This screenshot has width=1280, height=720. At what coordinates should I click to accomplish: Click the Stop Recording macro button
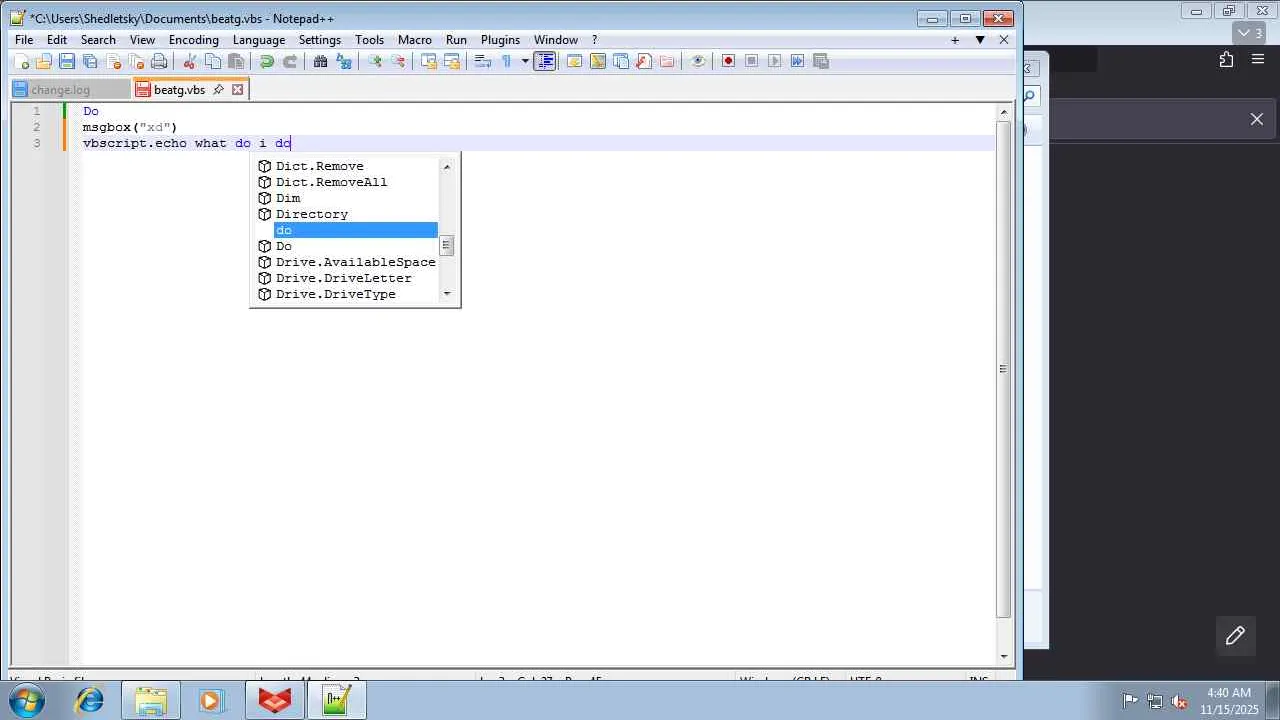(x=751, y=61)
